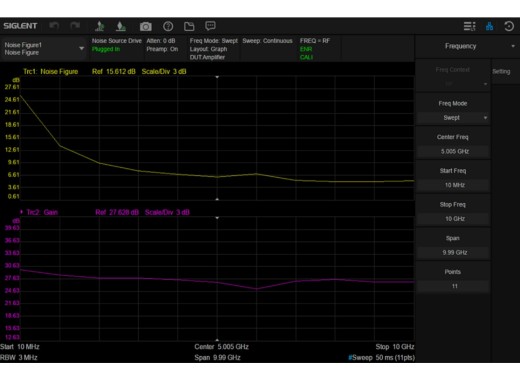This screenshot has width=520, height=380.
Task: Open the Freq Mode Swept dropdown
Action: click(x=453, y=118)
